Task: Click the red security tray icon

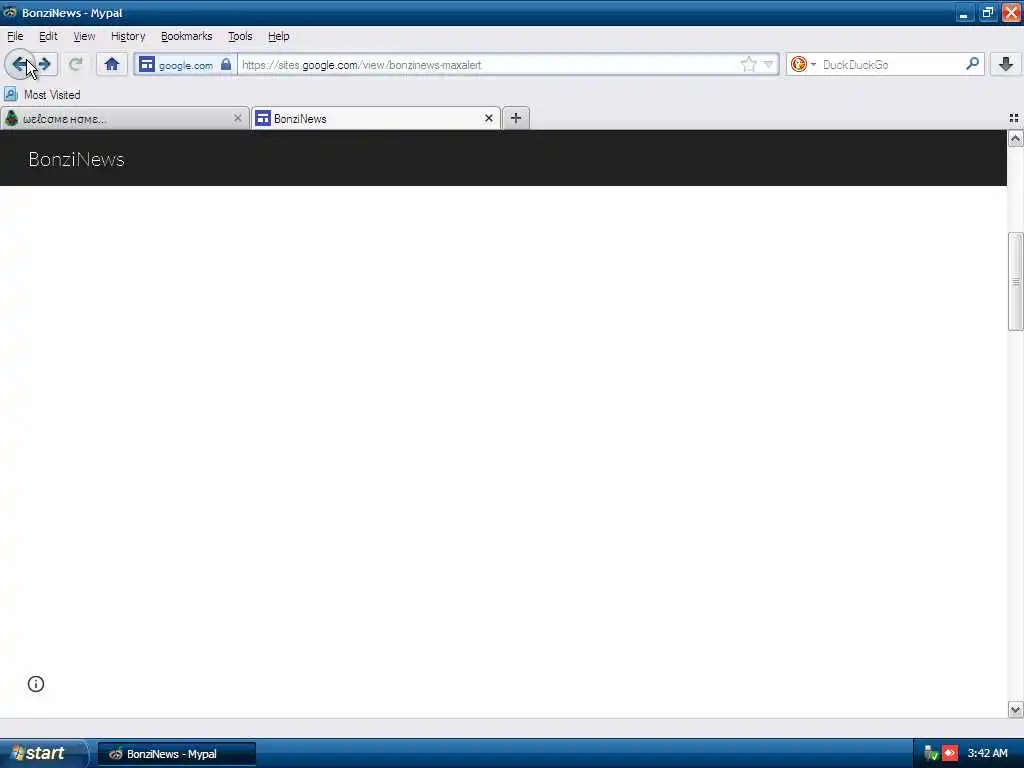Action: (x=950, y=754)
